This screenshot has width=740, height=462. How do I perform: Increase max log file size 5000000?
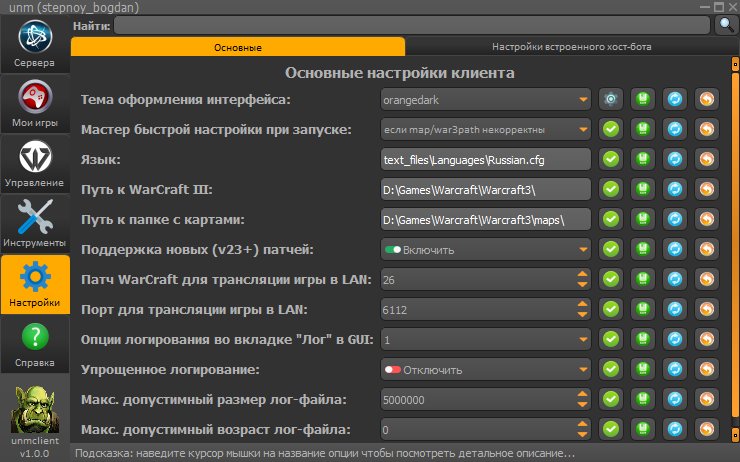pyautogui.click(x=583, y=394)
